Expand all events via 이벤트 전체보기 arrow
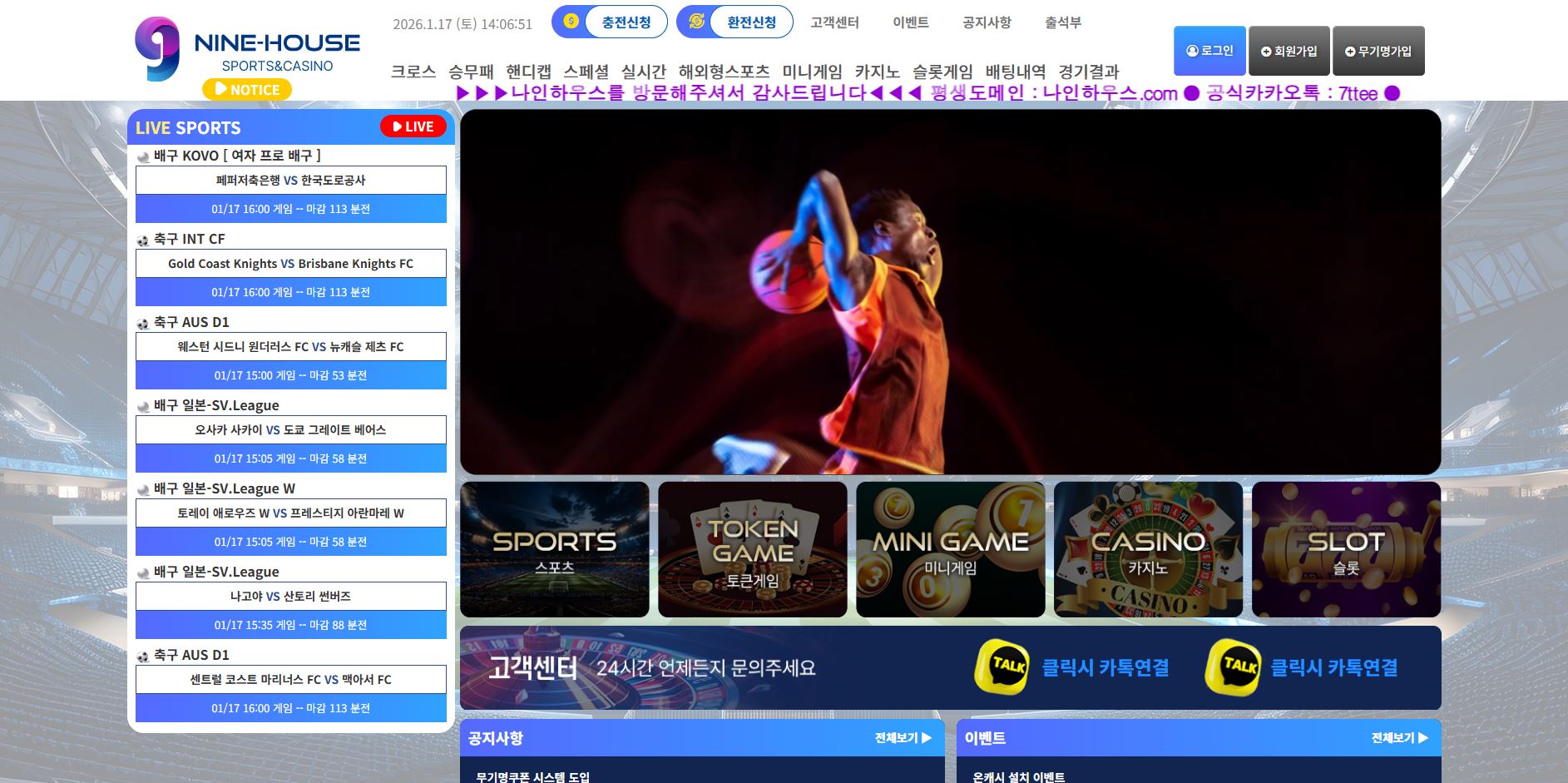The height and width of the screenshot is (783, 1568). point(1422,738)
